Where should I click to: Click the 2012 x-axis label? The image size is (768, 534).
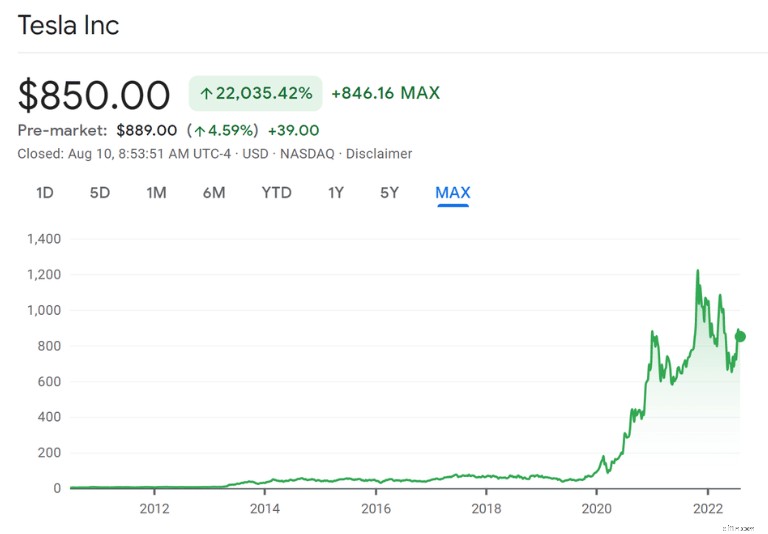click(x=154, y=509)
